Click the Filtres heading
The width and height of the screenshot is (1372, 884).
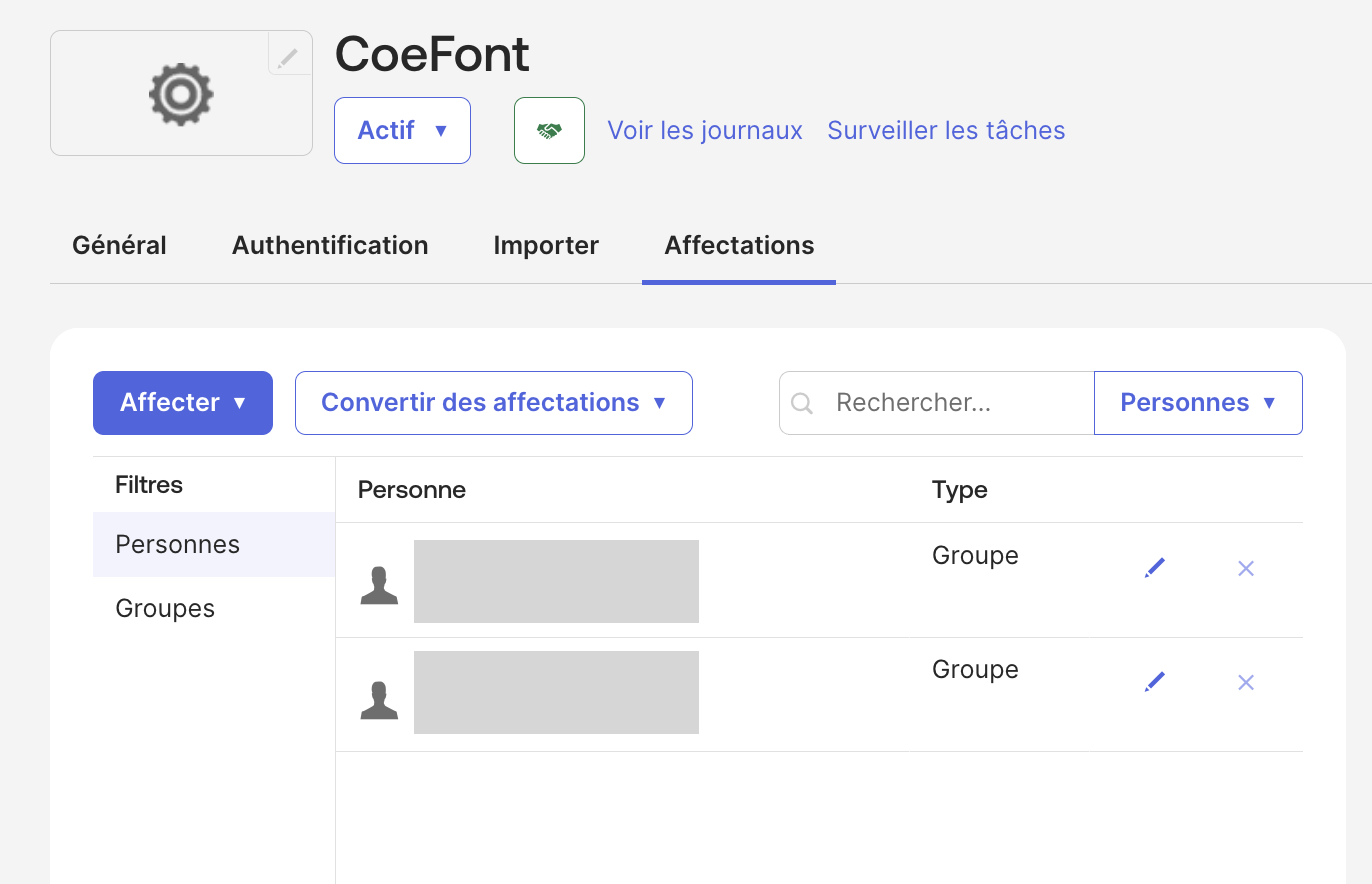pyautogui.click(x=149, y=485)
